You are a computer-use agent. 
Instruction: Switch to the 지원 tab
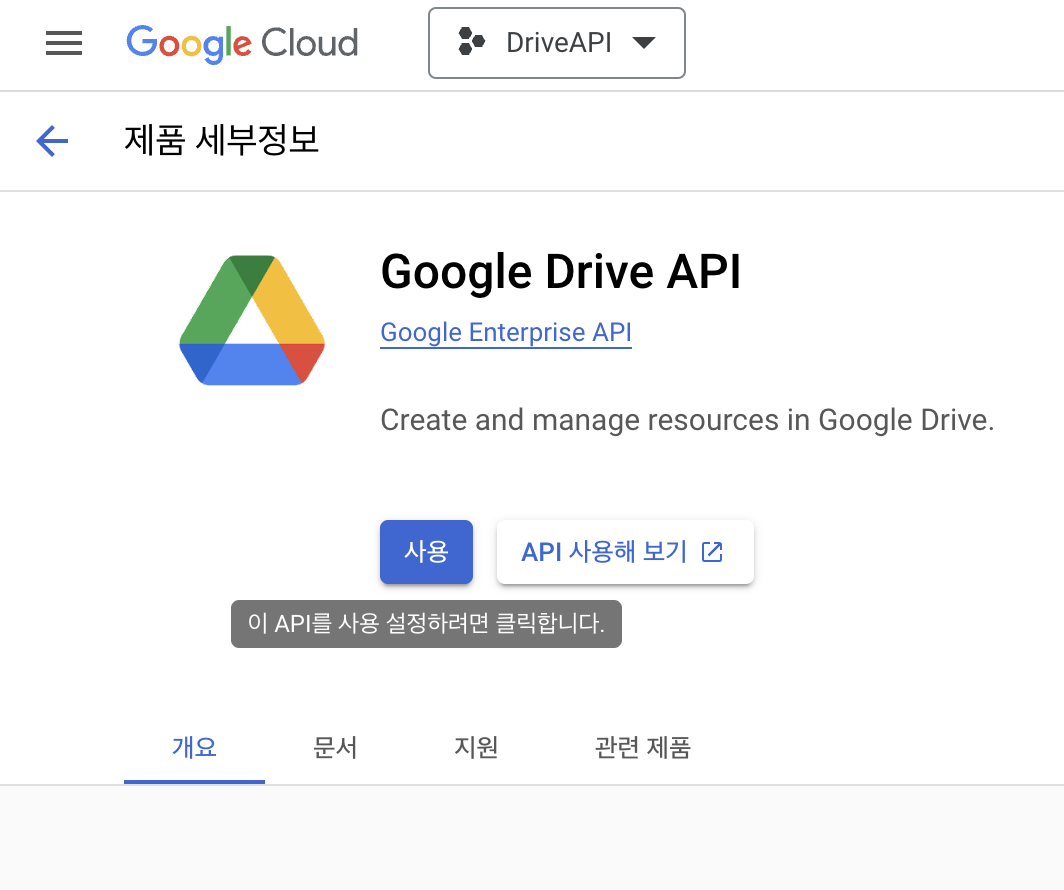(476, 748)
